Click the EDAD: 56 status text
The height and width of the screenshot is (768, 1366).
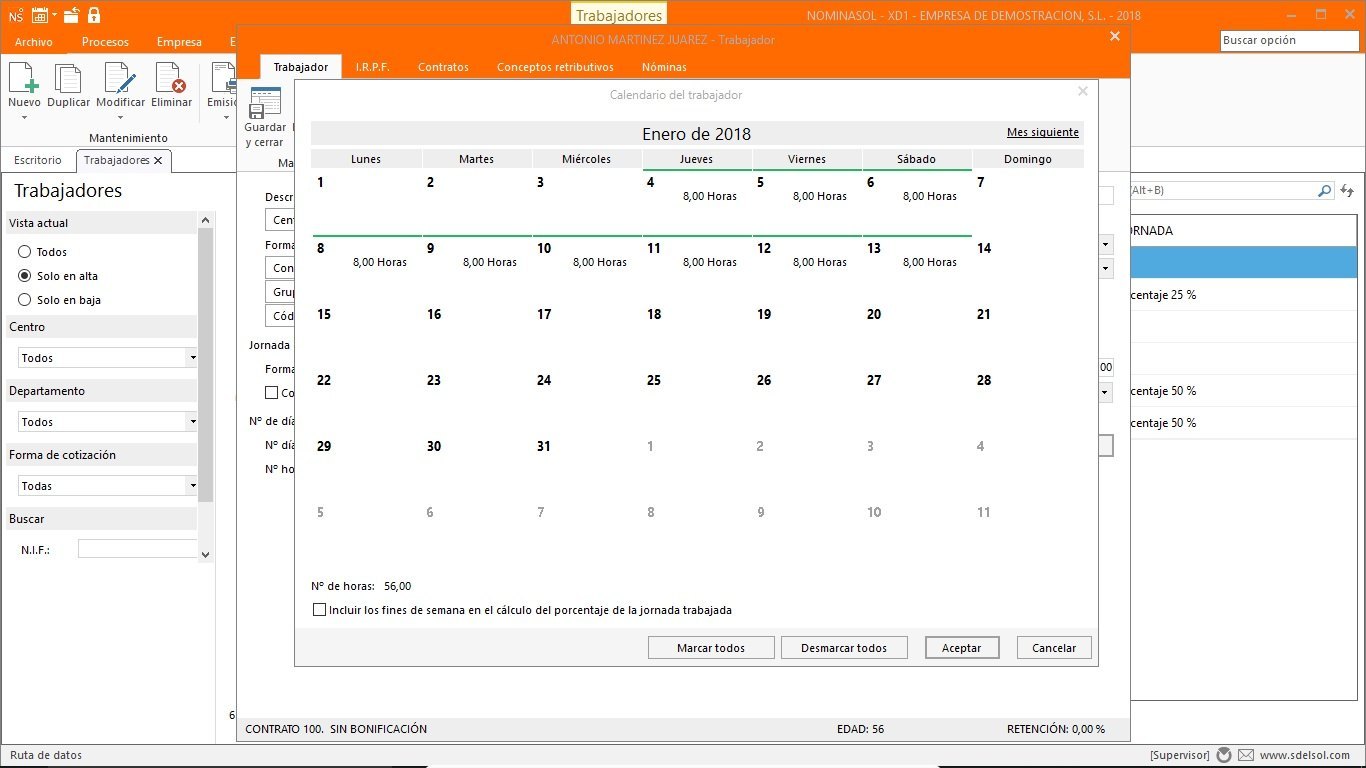pos(860,729)
